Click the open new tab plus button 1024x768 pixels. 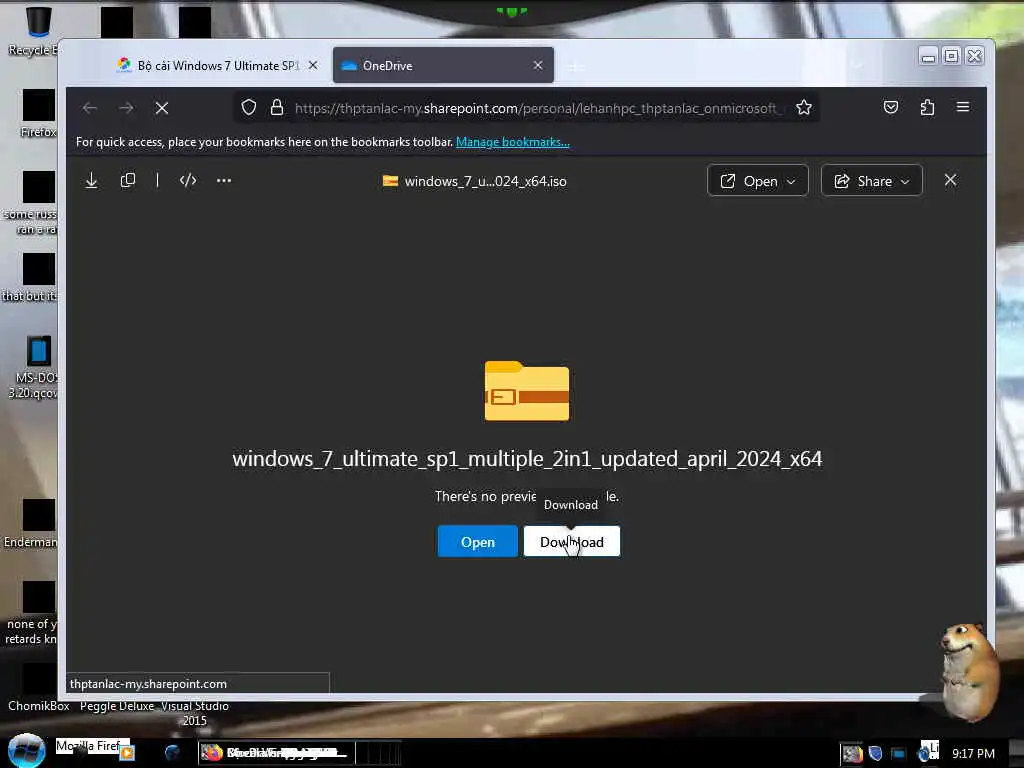coord(575,66)
